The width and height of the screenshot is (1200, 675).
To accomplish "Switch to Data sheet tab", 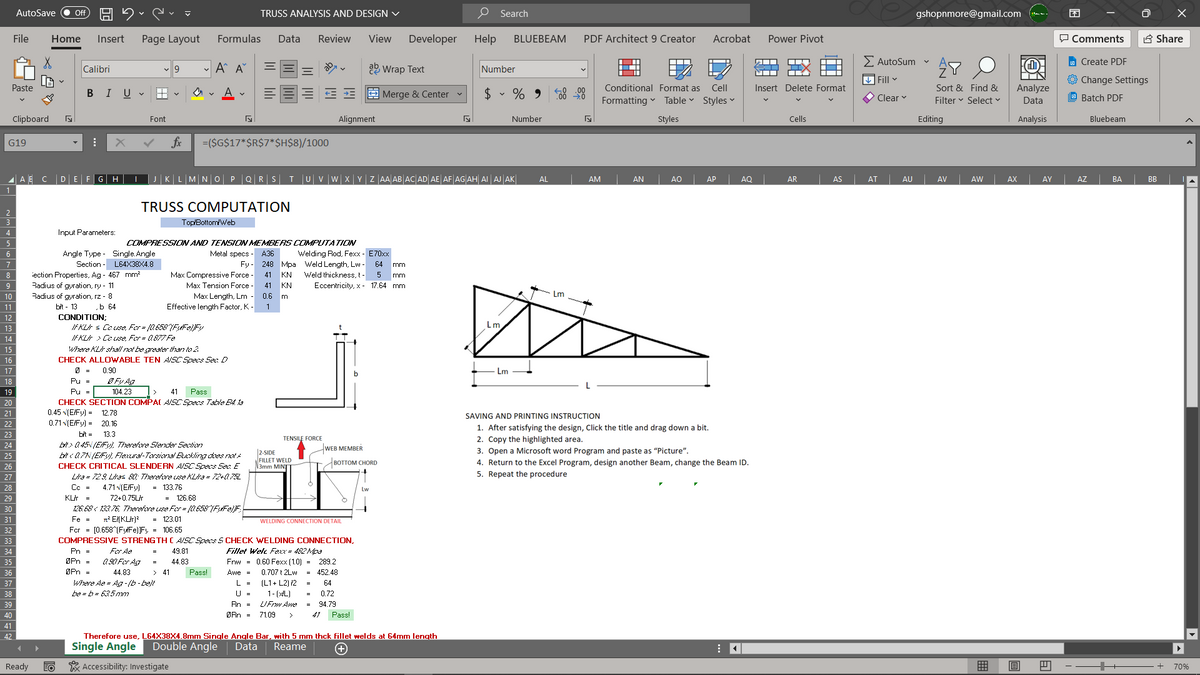I will (245, 647).
